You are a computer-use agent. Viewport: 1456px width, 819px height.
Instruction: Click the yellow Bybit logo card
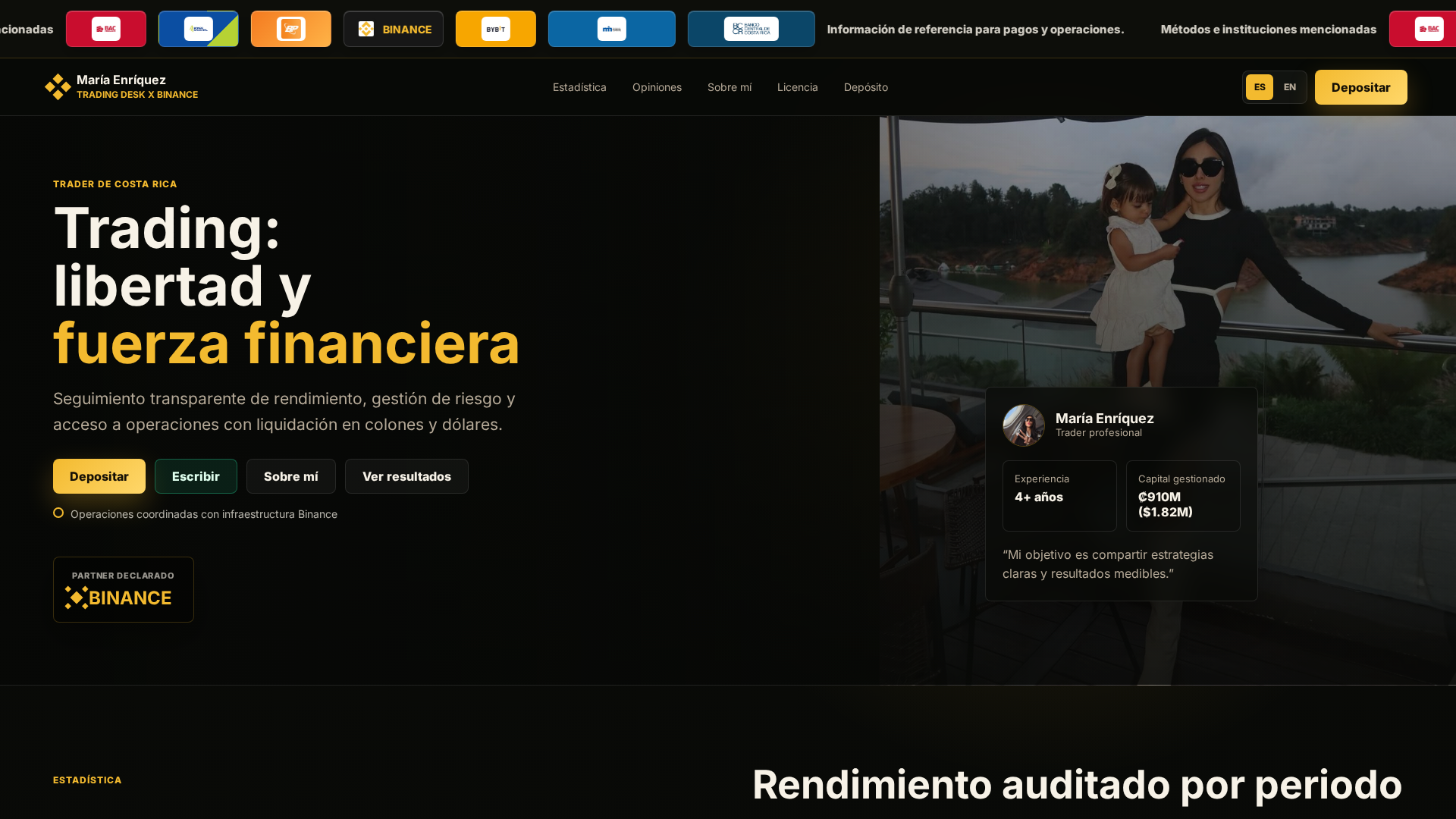(x=496, y=29)
